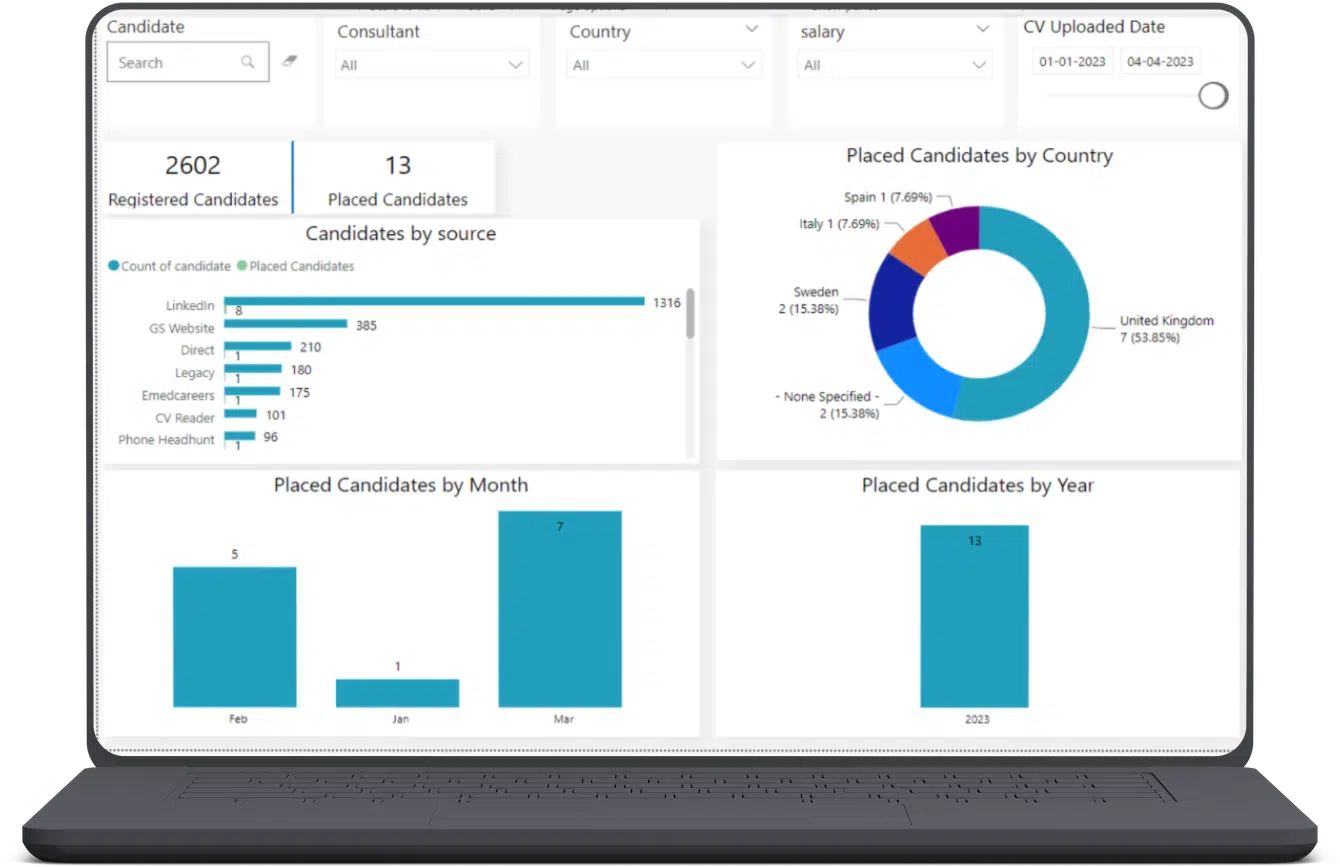Click the CV Uploaded Date slider handle
The height and width of the screenshot is (867, 1340).
click(x=1213, y=96)
